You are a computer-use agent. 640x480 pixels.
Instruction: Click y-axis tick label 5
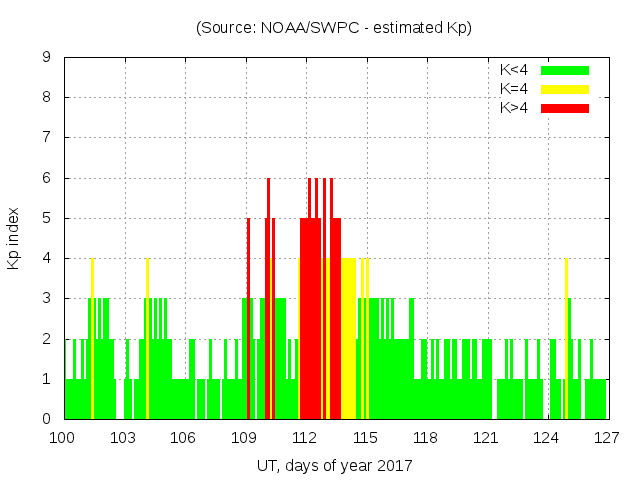tap(47, 218)
